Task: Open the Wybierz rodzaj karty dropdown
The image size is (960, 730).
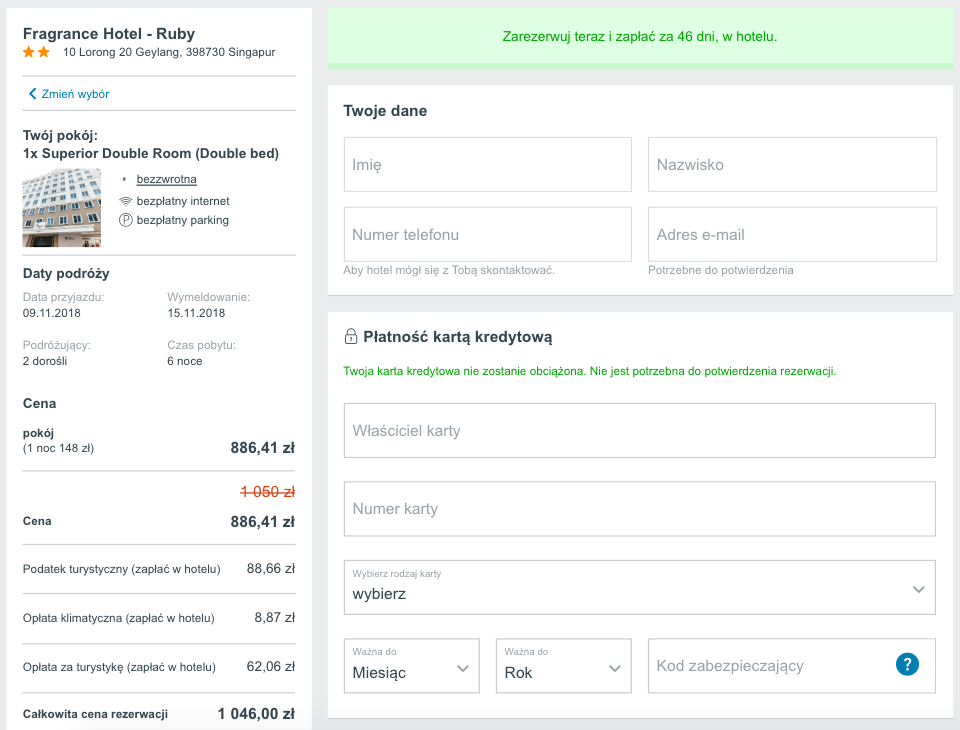Action: point(640,587)
